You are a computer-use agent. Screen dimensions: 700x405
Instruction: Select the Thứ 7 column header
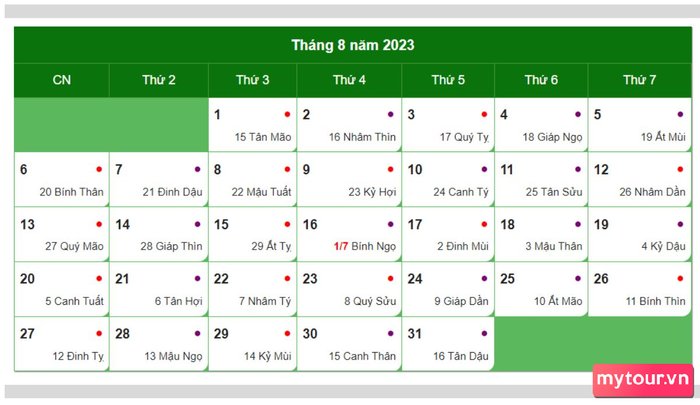[640, 80]
